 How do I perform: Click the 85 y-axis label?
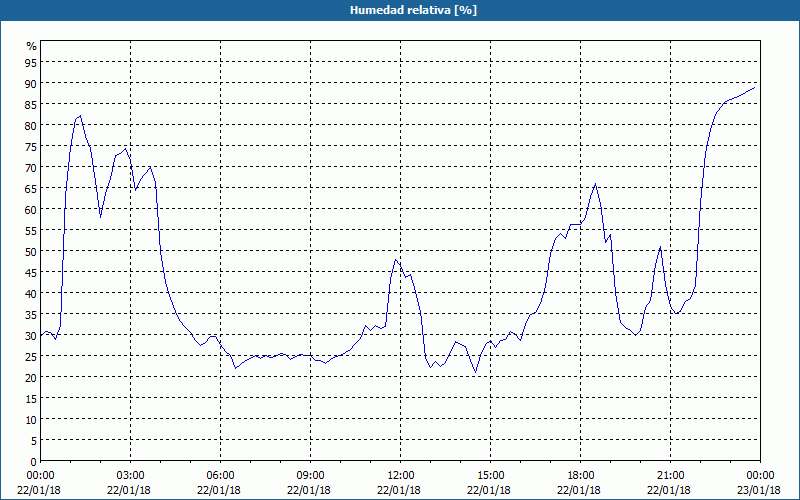(x=31, y=104)
